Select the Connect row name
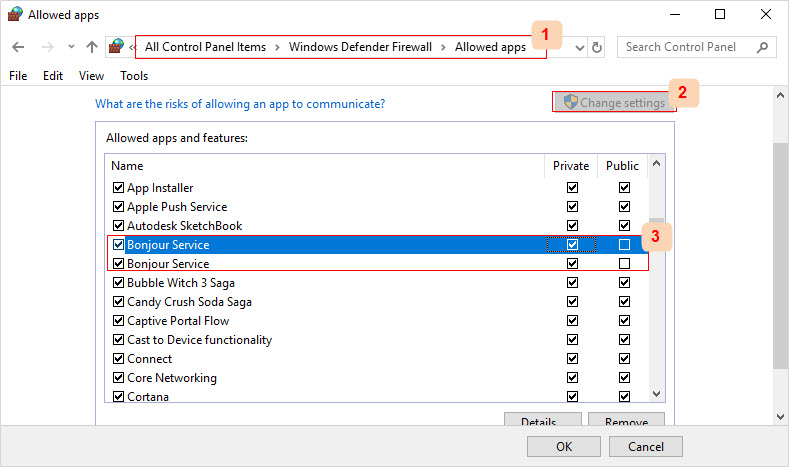Viewport: 789px width, 467px height. 149,359
